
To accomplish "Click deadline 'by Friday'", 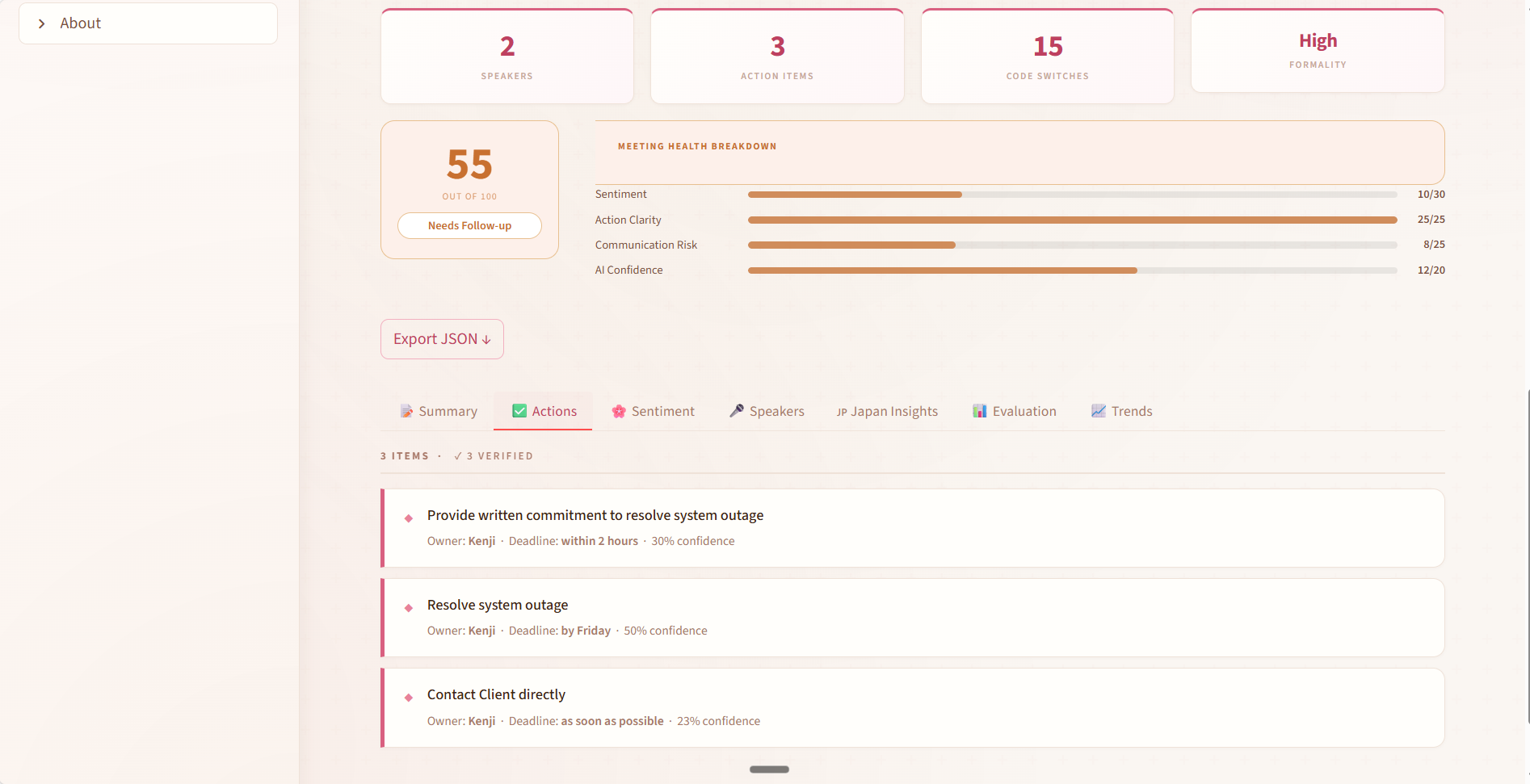I will click(586, 631).
